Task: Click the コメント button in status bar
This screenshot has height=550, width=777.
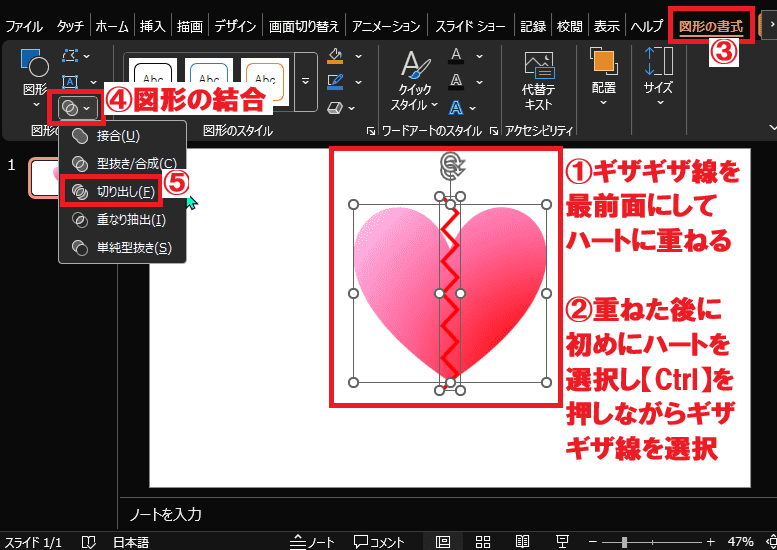Action: tap(379, 542)
